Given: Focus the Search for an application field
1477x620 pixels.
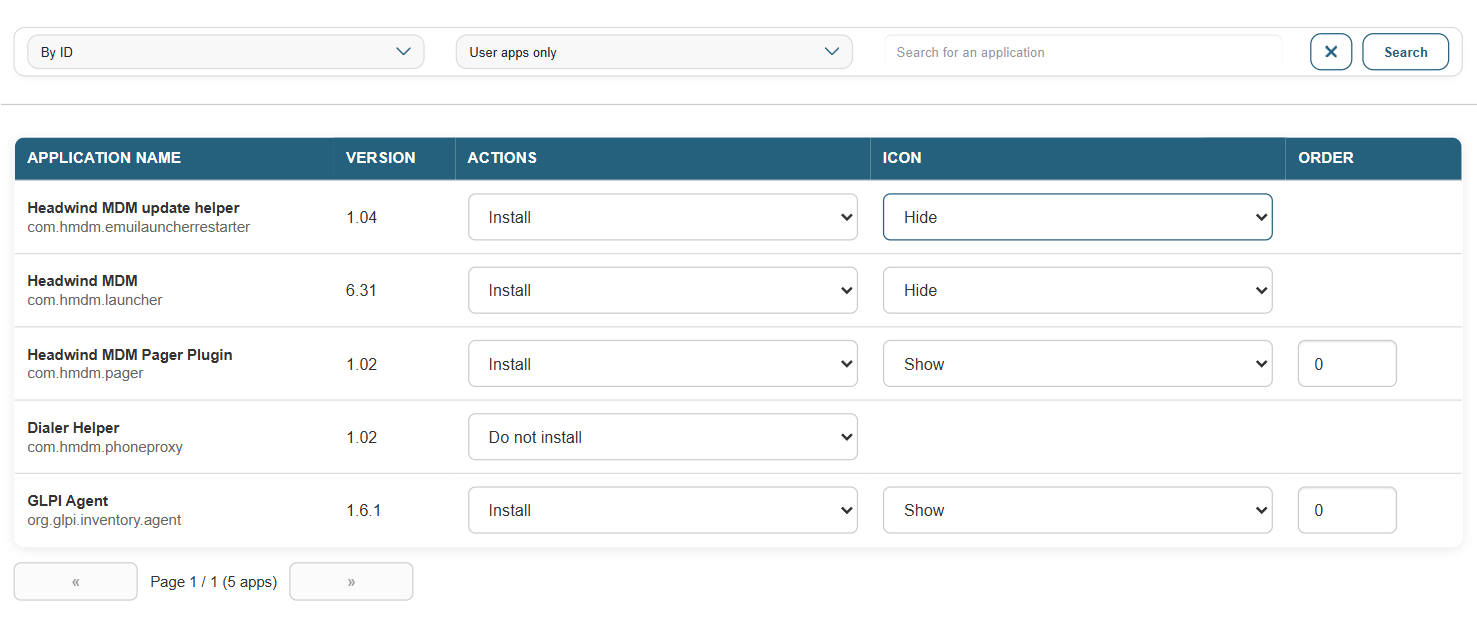Looking at the screenshot, I should (1083, 52).
